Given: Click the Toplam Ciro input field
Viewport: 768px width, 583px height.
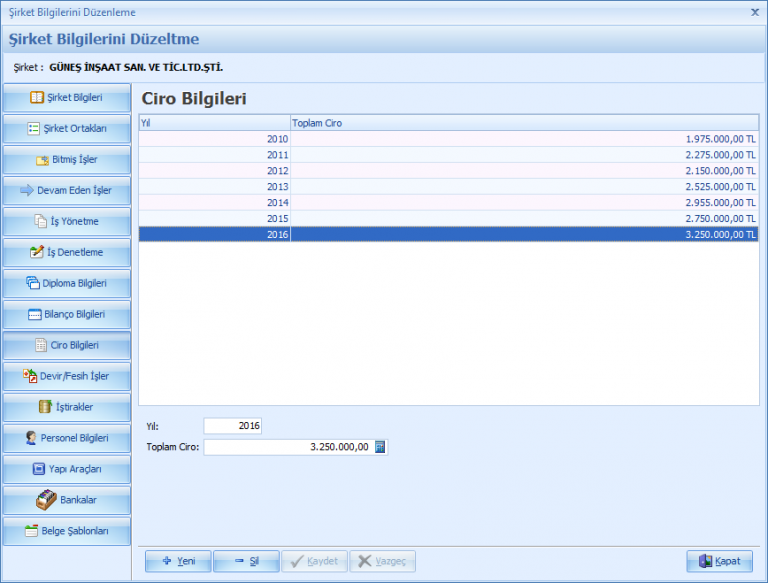Looking at the screenshot, I should tap(288, 447).
